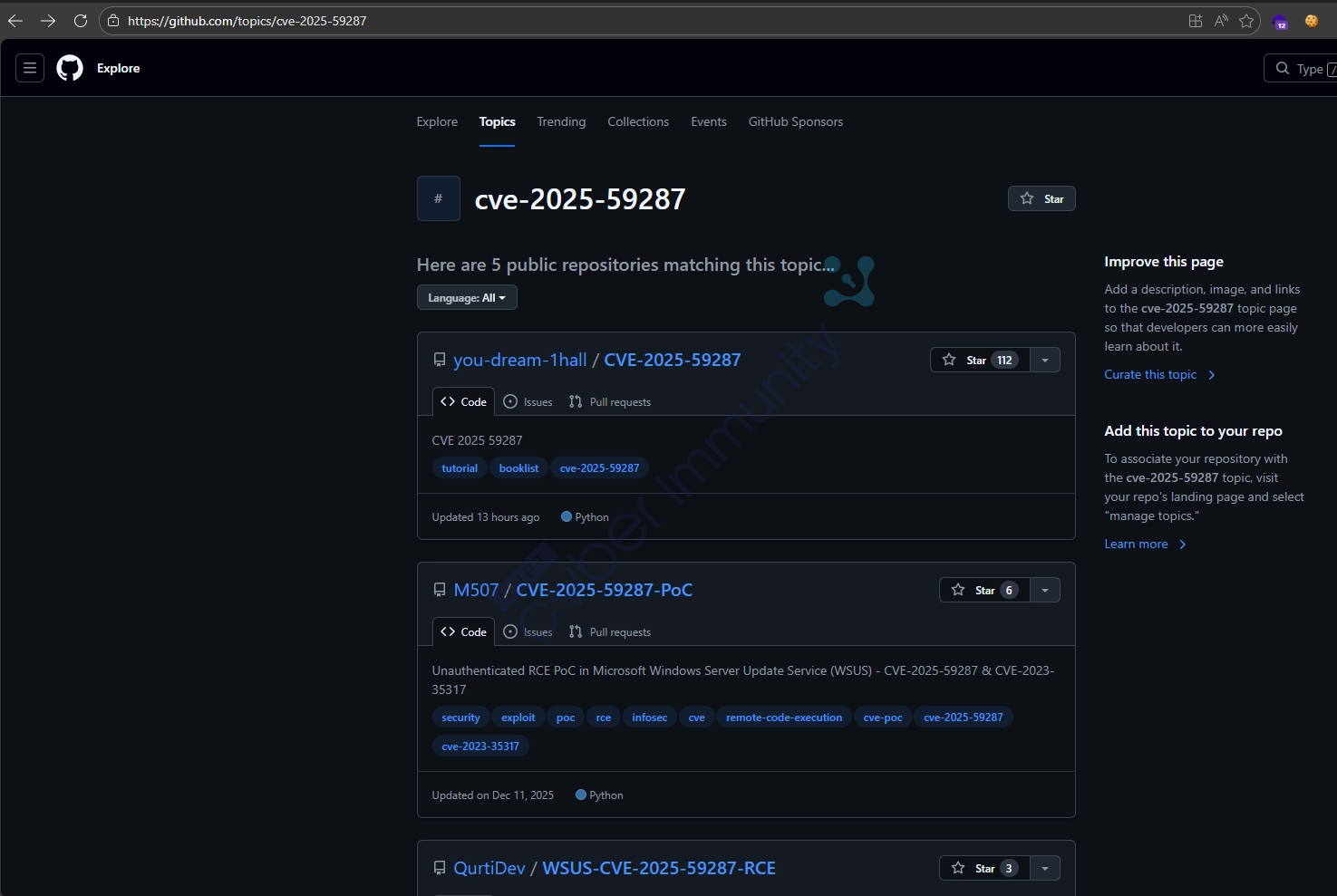Select the 'booklist' topic tag

(x=518, y=468)
